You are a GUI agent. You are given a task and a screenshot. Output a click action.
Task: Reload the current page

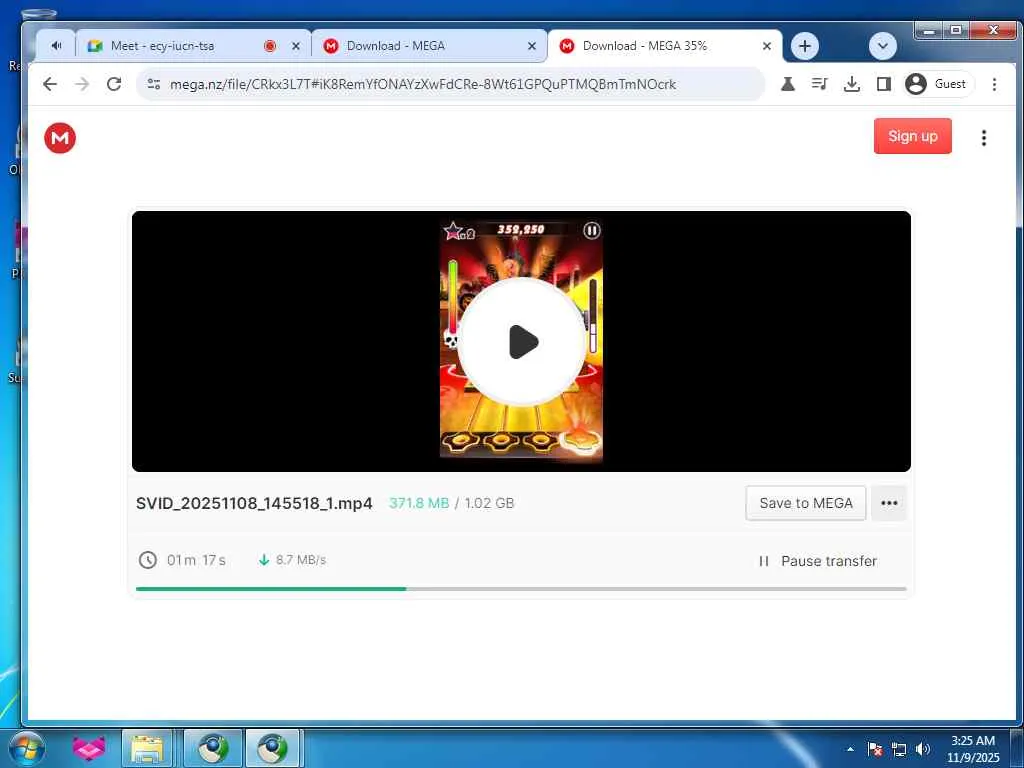[114, 84]
